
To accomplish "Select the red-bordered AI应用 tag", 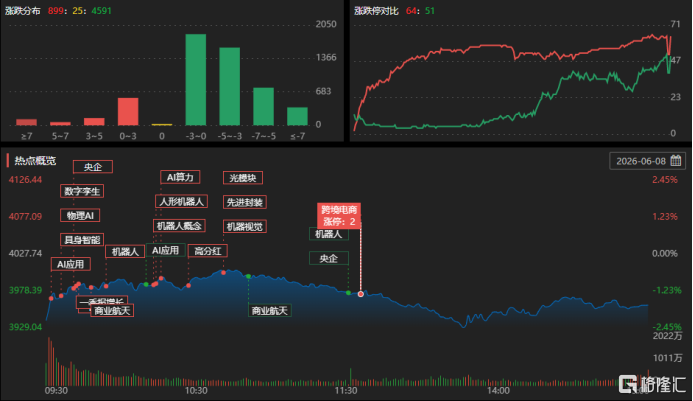I will (x=71, y=264).
